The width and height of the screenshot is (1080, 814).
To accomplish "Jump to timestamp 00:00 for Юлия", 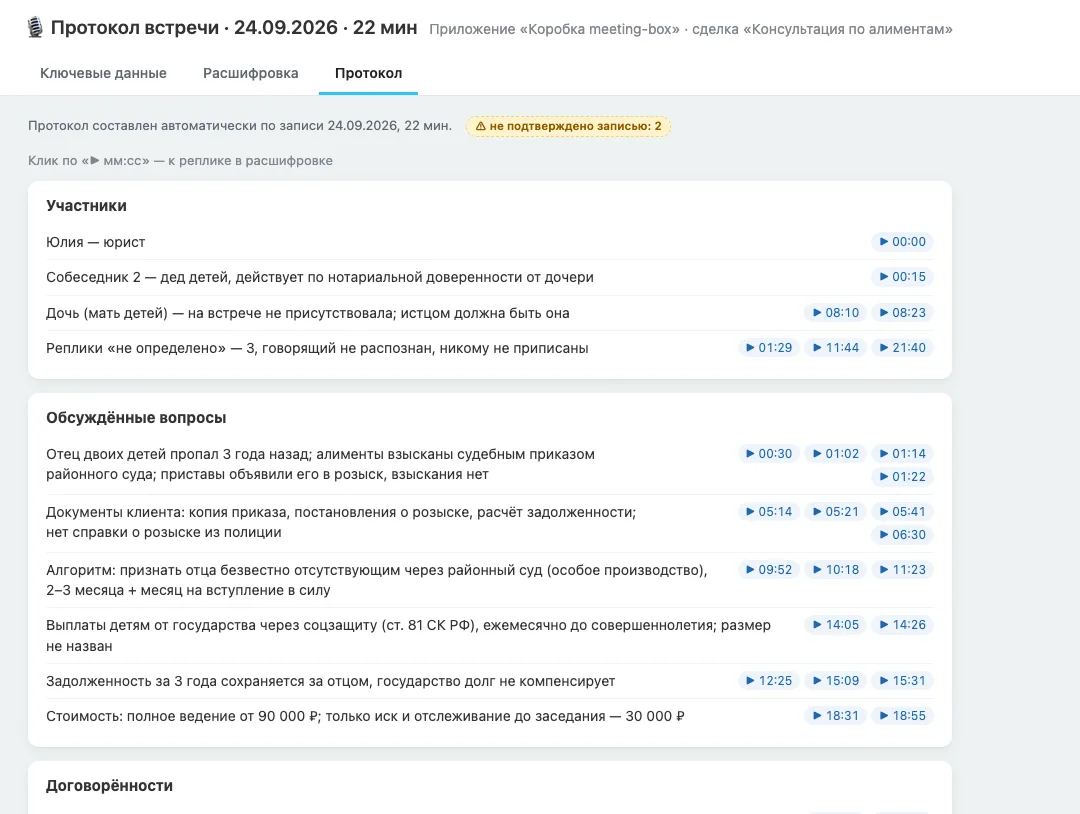I will (x=902, y=242).
